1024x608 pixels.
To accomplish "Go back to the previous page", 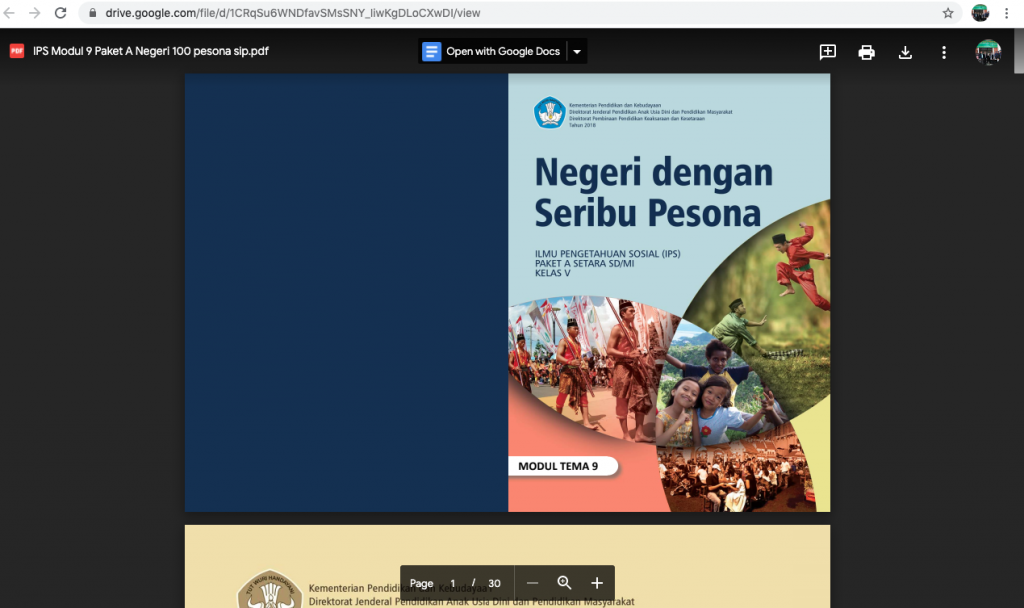I will coord(11,13).
